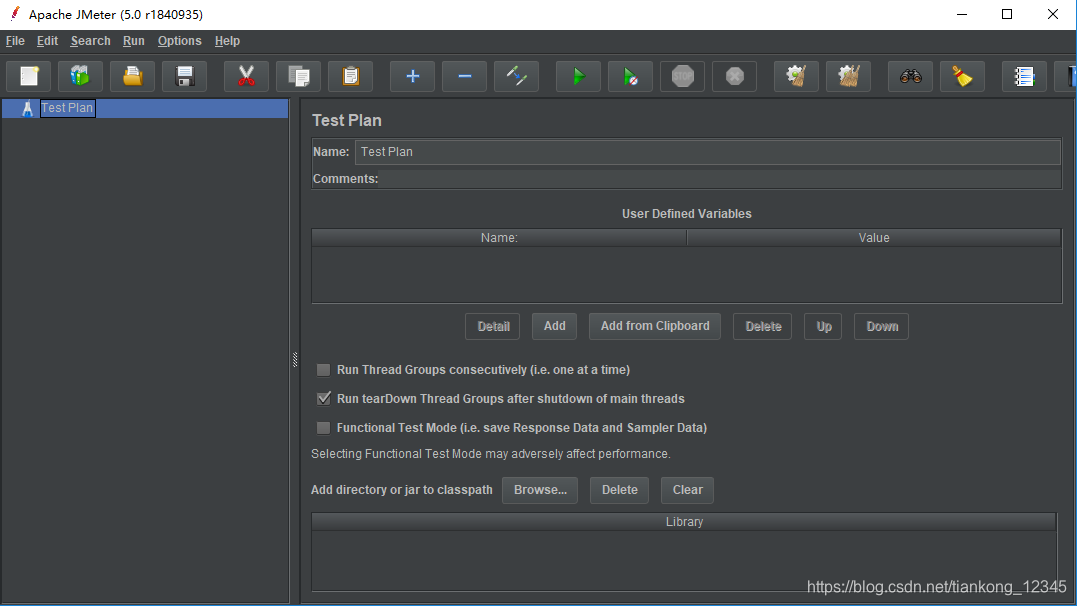Screen dimensions: 1077x606
Task: Click the Value column header
Action: click(874, 238)
